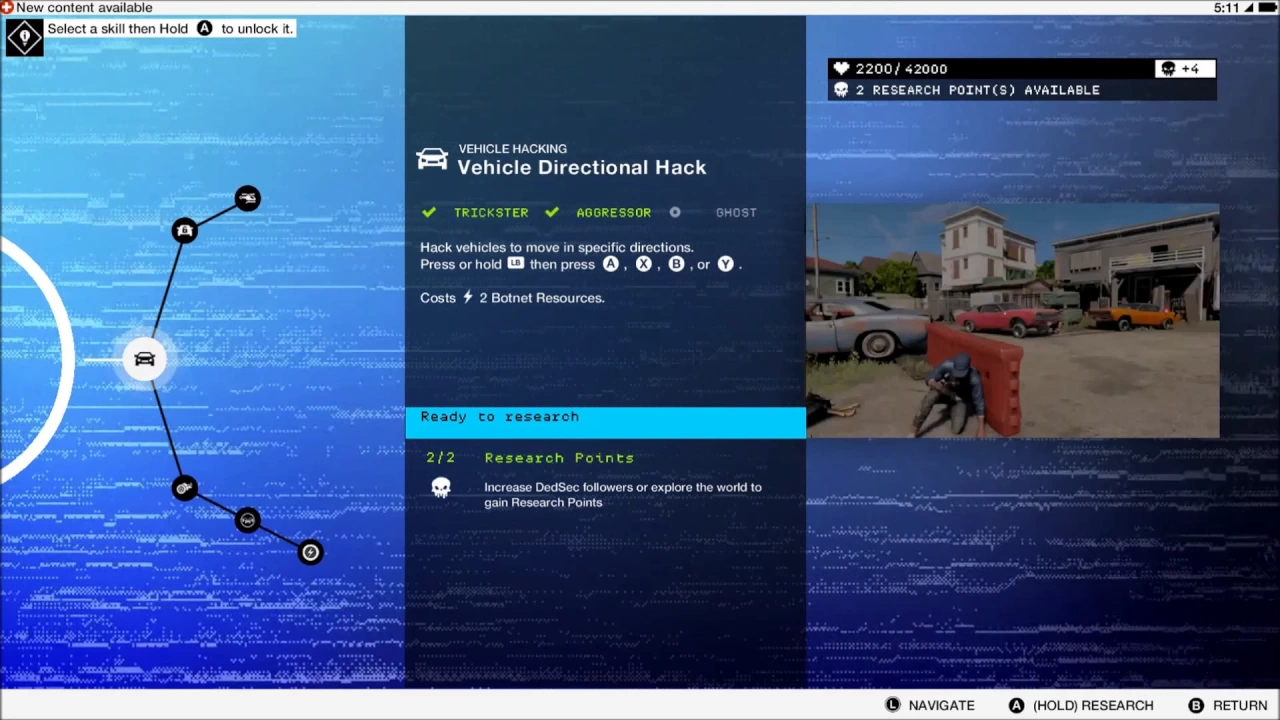This screenshot has height=720, width=1280.
Task: Click the Vehicle Directional Hack title
Action: [582, 167]
